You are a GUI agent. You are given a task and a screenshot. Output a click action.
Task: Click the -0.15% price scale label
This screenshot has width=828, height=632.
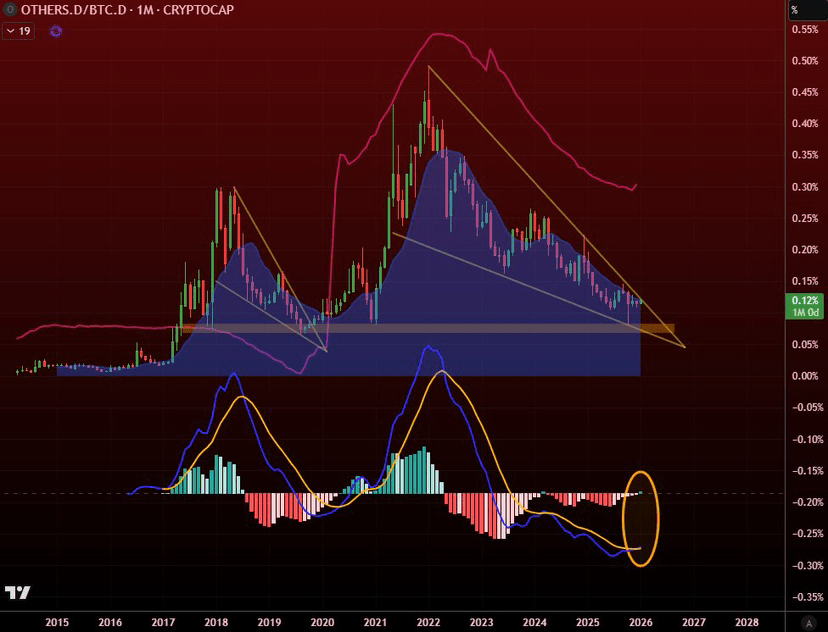click(x=807, y=470)
